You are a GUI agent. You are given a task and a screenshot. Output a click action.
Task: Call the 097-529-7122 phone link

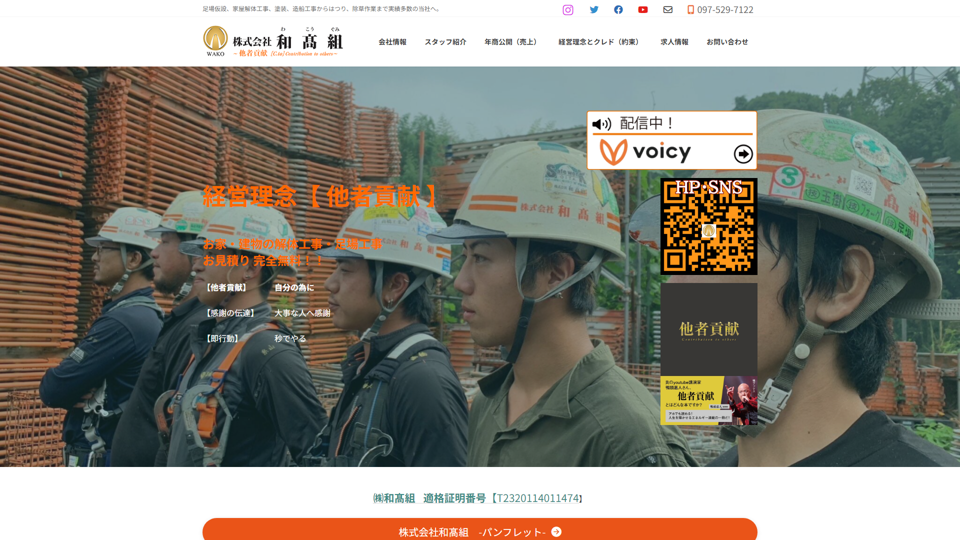point(725,10)
